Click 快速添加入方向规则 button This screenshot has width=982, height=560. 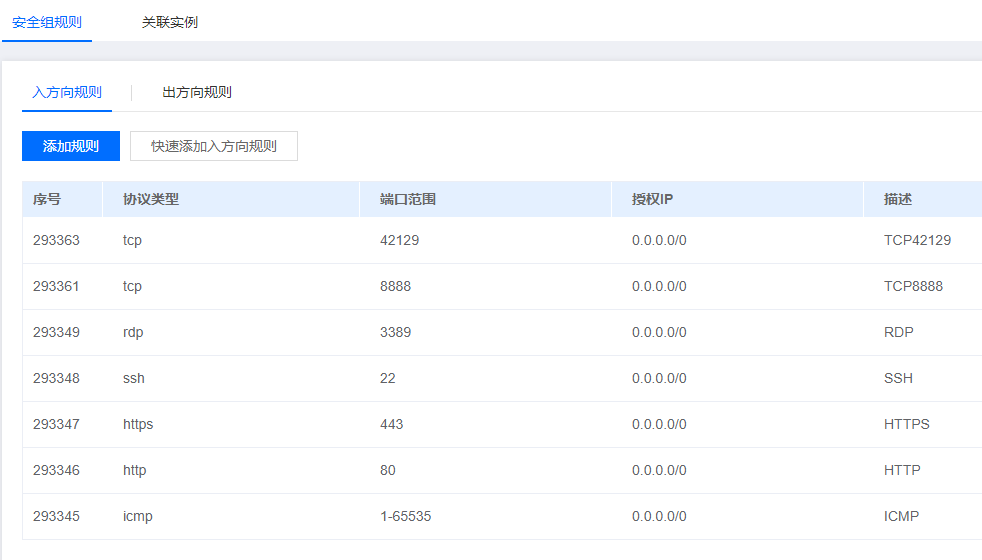click(x=214, y=146)
